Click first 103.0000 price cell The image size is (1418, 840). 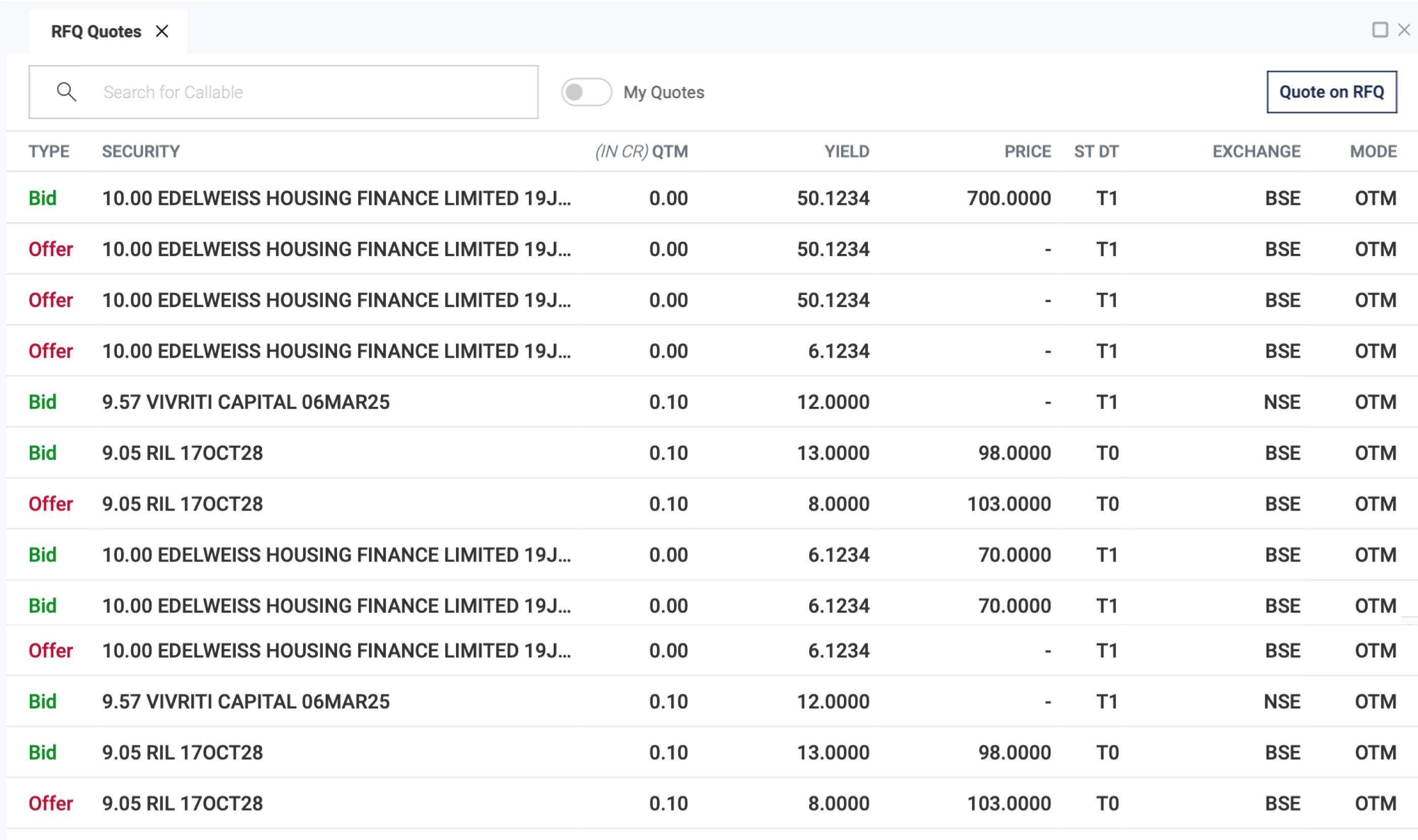coord(1009,504)
